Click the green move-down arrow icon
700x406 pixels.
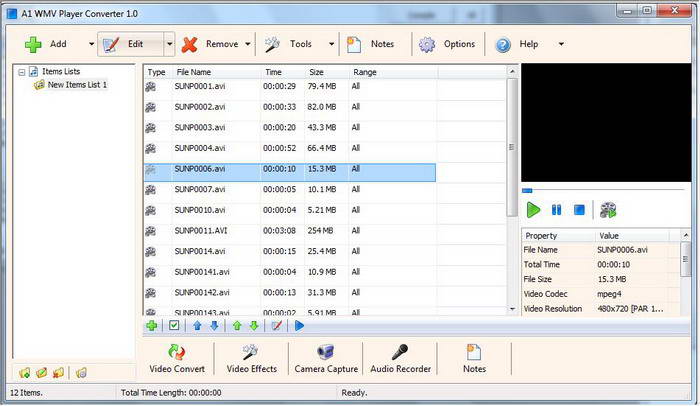coord(254,326)
